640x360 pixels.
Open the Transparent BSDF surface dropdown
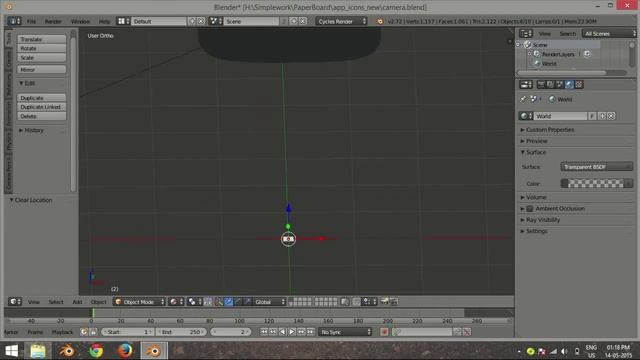[x=597, y=167]
